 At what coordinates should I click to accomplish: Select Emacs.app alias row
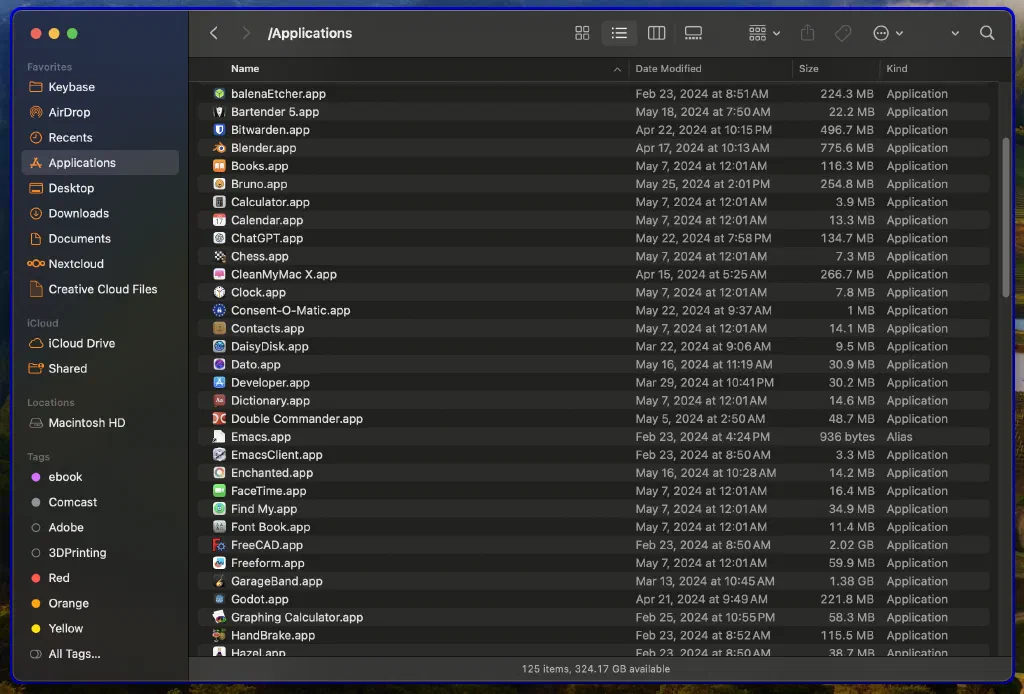(x=594, y=437)
